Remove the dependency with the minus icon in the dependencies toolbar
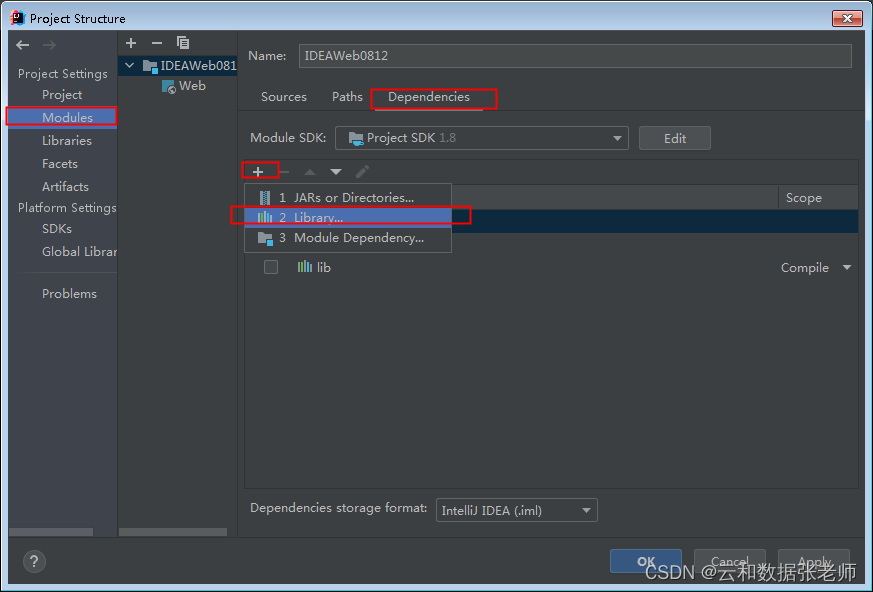Viewport: 873px width, 592px height. pos(285,172)
